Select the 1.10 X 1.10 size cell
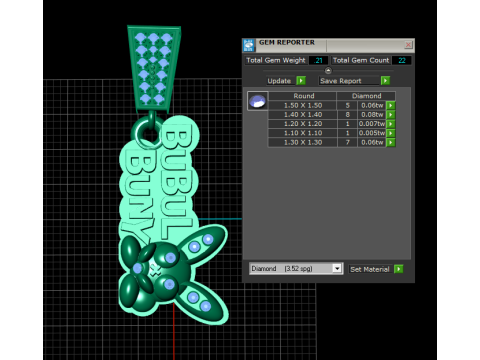480x360 pixels. (303, 133)
